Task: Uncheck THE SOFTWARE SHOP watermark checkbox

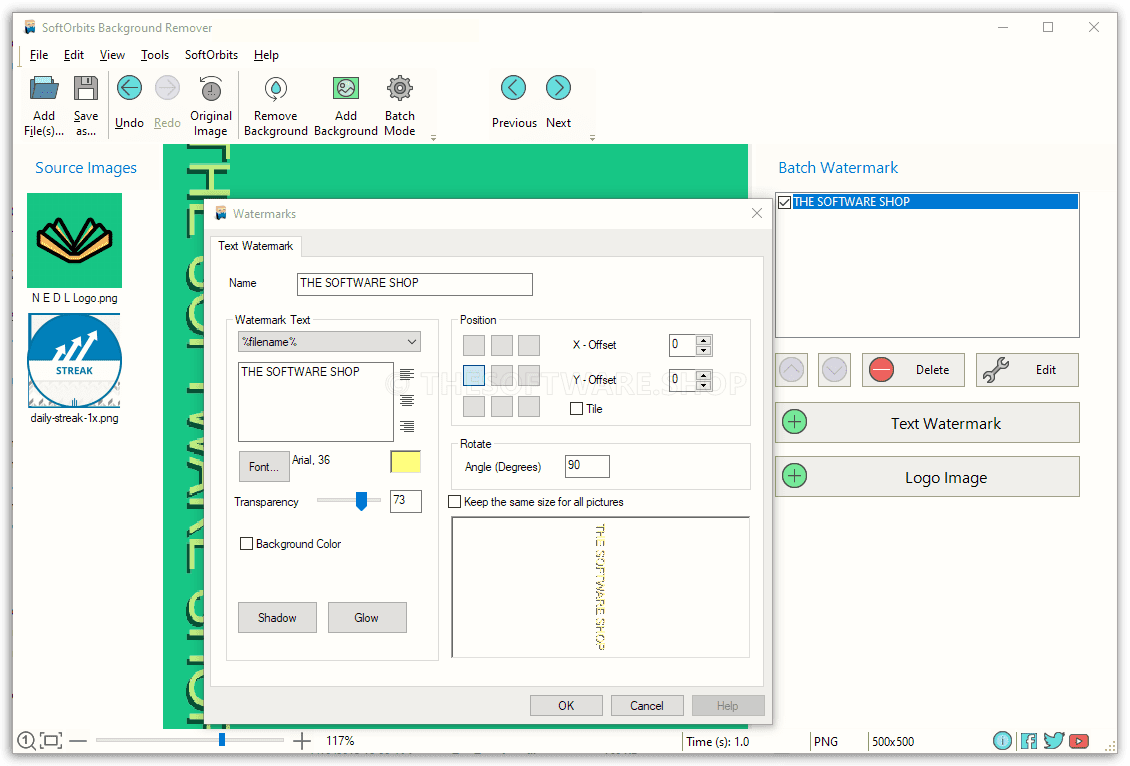Action: [785, 202]
